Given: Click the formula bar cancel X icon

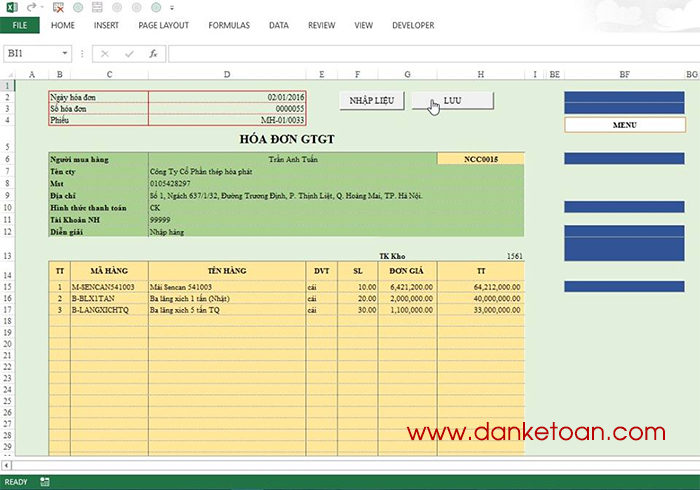Looking at the screenshot, I should click(105, 54).
